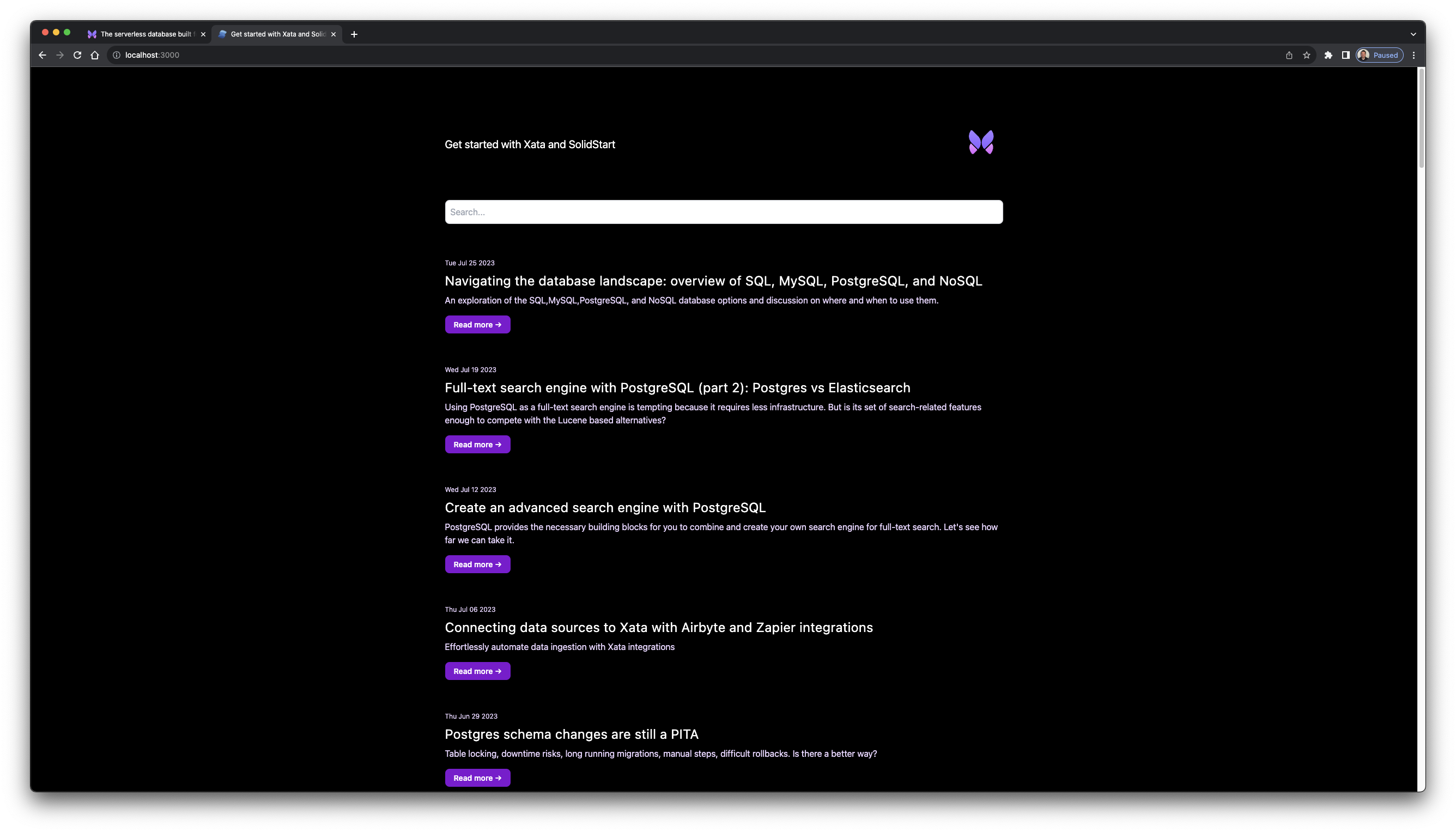Open the Postgres schema changes article title
The height and width of the screenshot is (832, 1456).
tap(572, 734)
